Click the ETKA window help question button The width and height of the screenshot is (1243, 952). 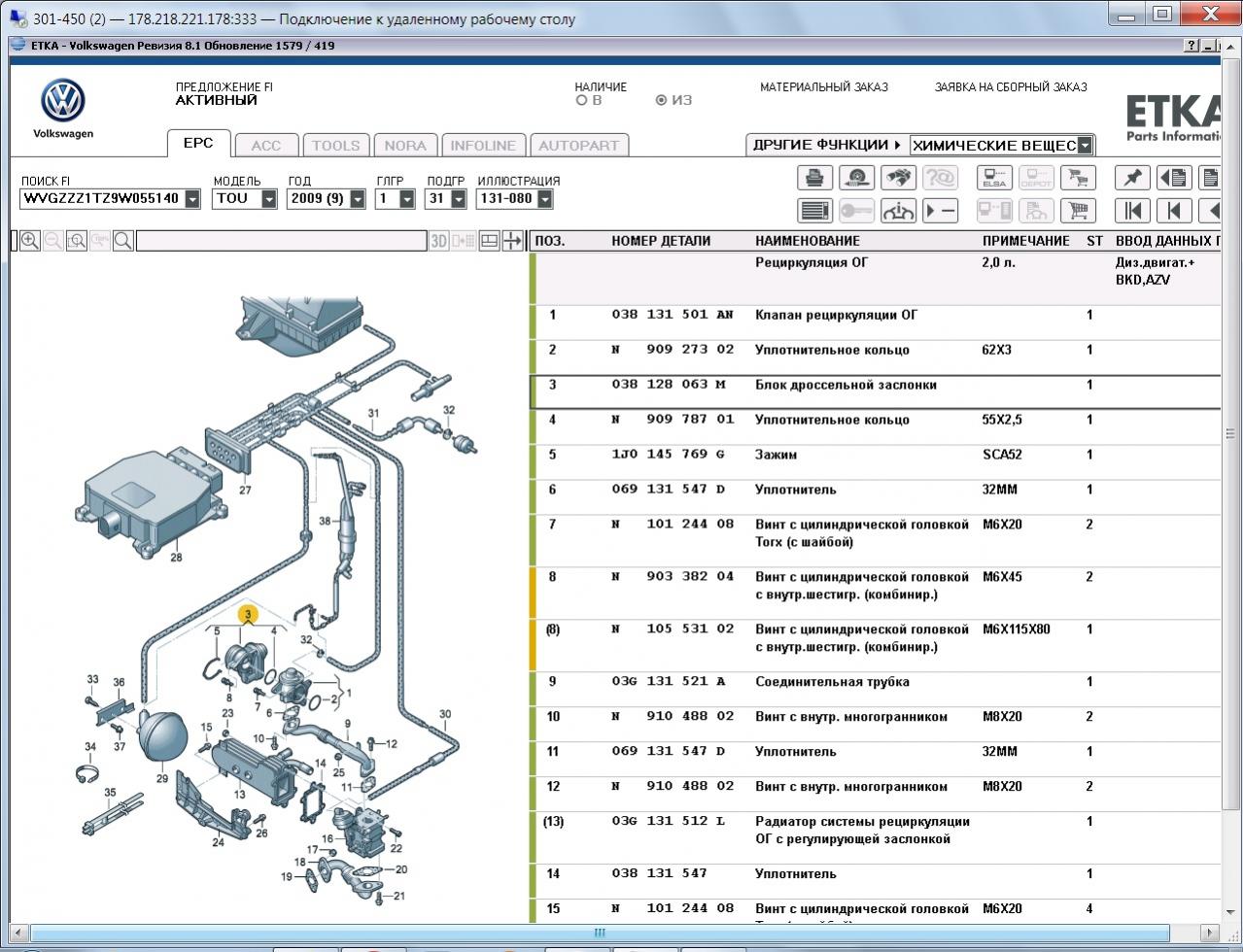(1192, 46)
